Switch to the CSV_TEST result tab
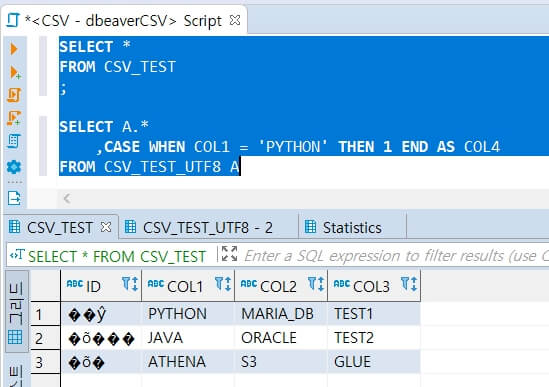 (60, 228)
